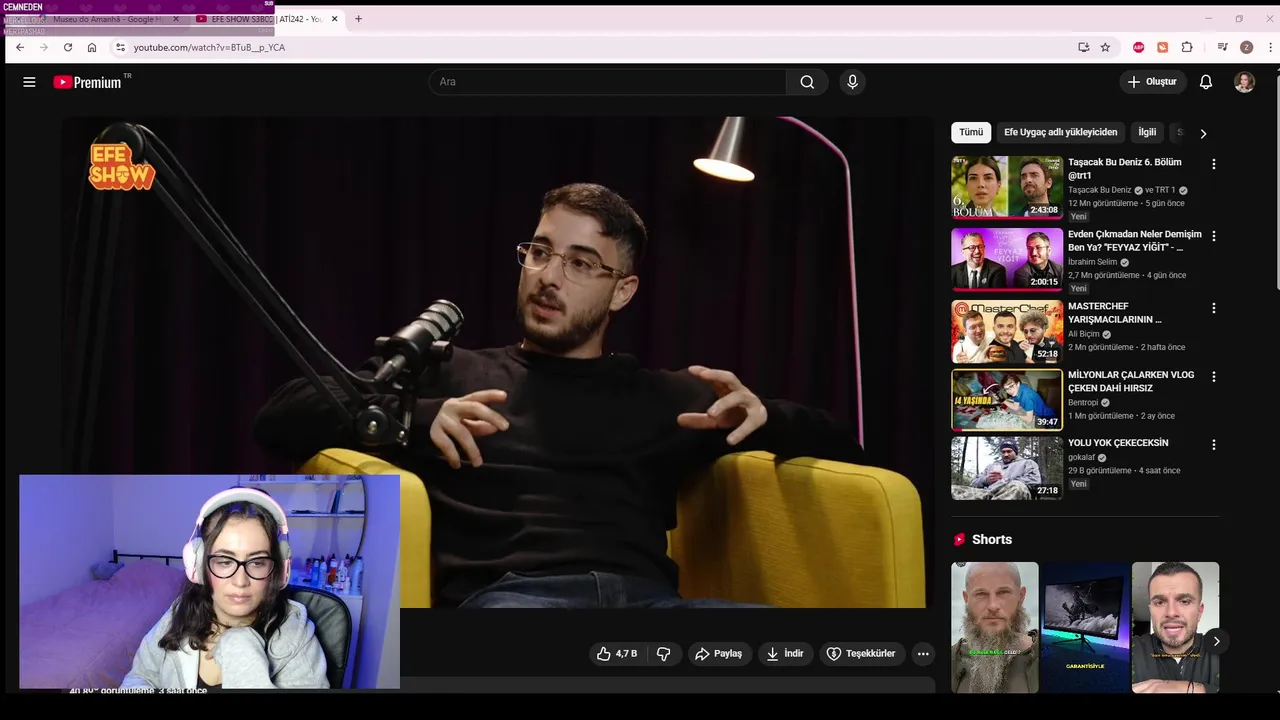1280x720 pixels.
Task: Select Efe Uygaç adlı yükleyiciden chip
Action: point(1060,132)
